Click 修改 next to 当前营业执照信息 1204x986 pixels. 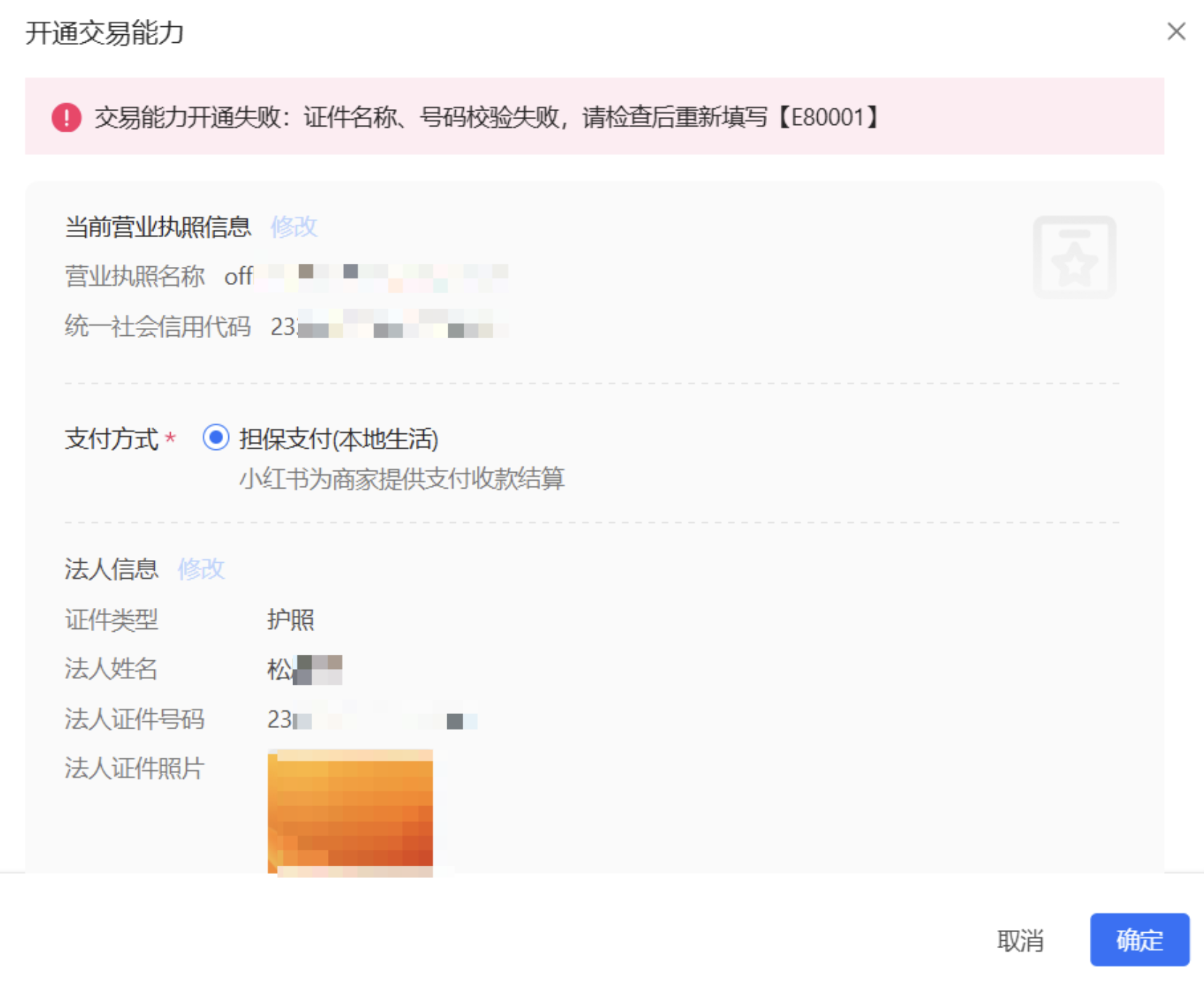tap(294, 227)
